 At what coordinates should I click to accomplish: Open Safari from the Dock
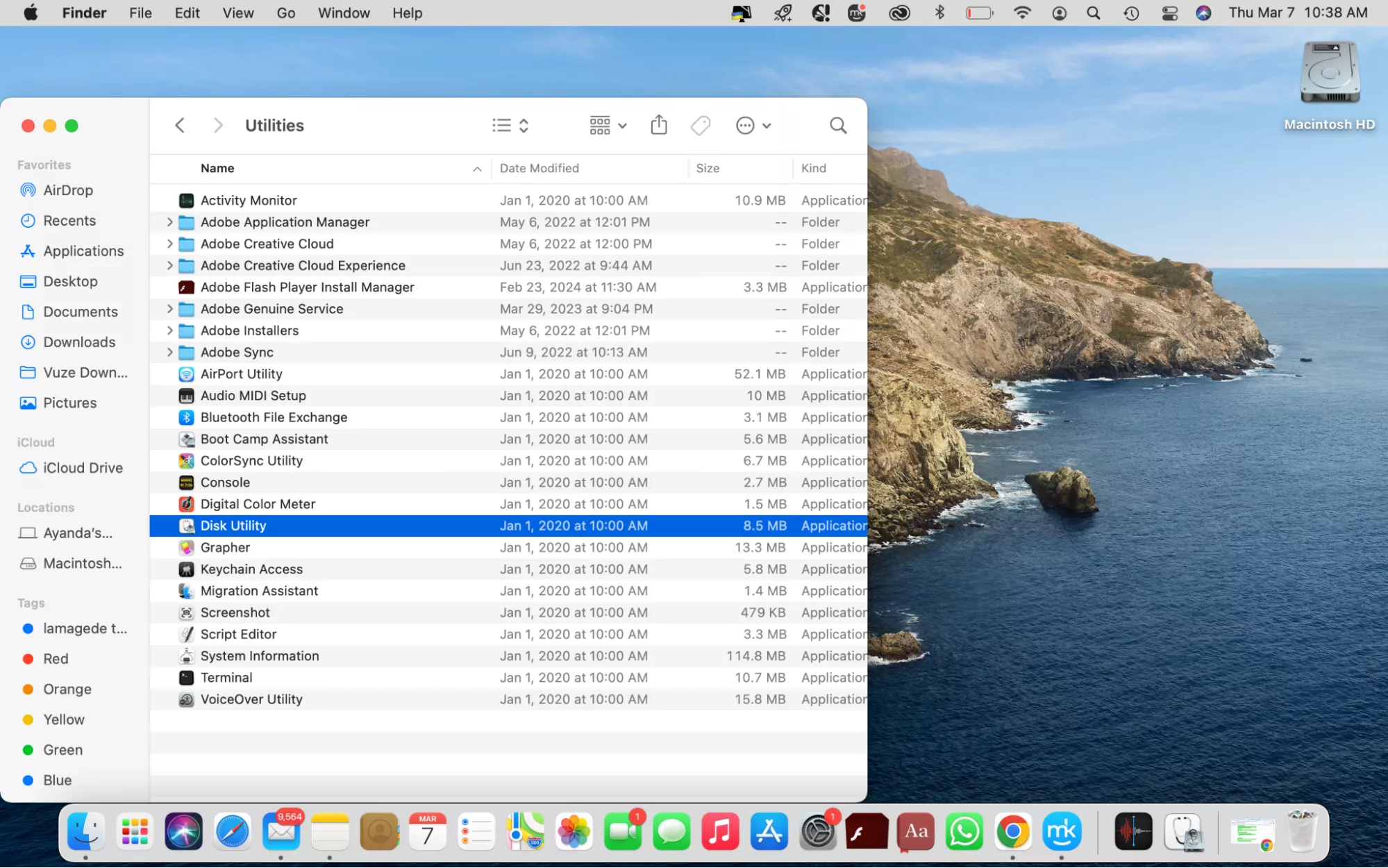[x=232, y=831]
